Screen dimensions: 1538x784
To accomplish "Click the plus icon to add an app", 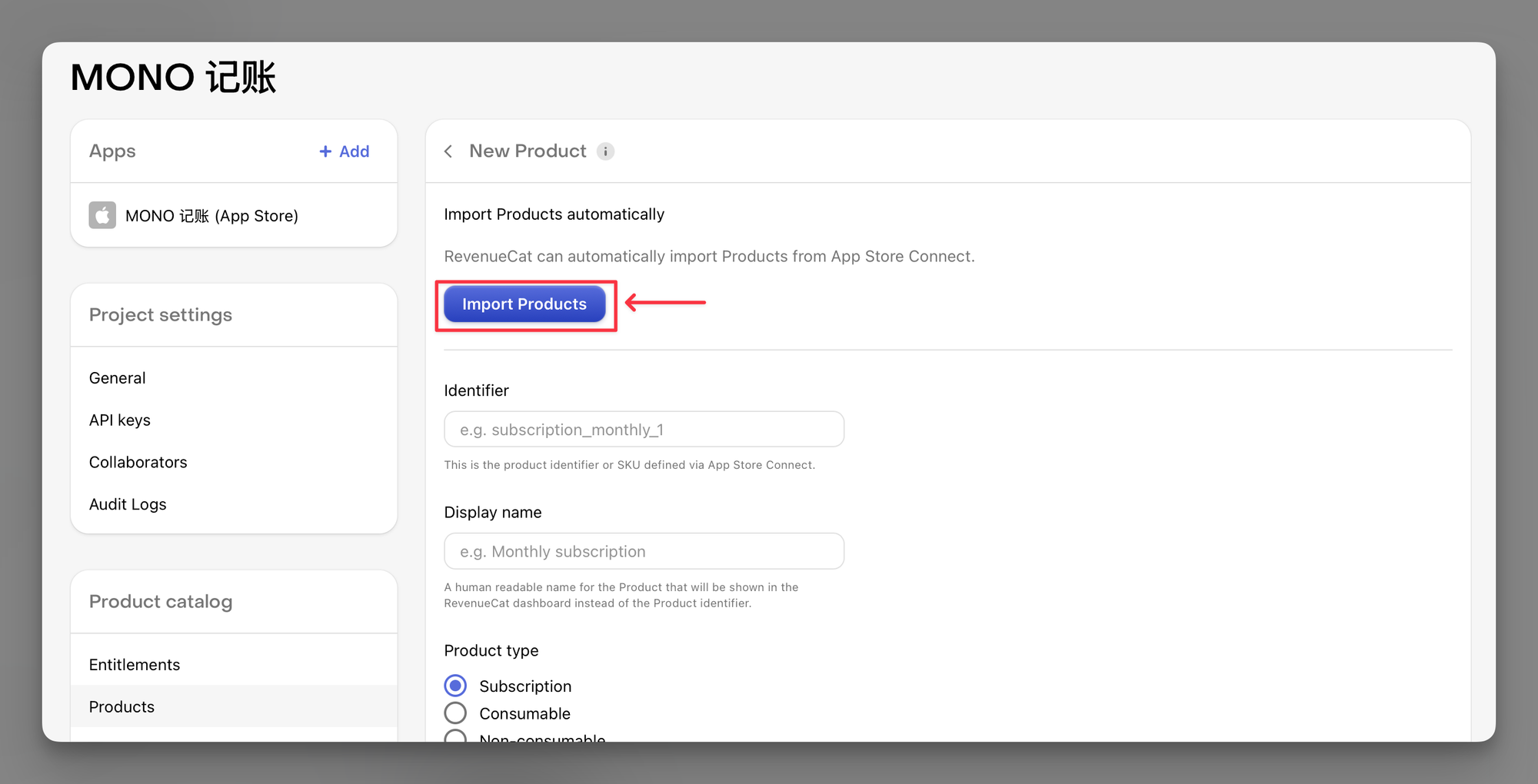I will [x=325, y=151].
